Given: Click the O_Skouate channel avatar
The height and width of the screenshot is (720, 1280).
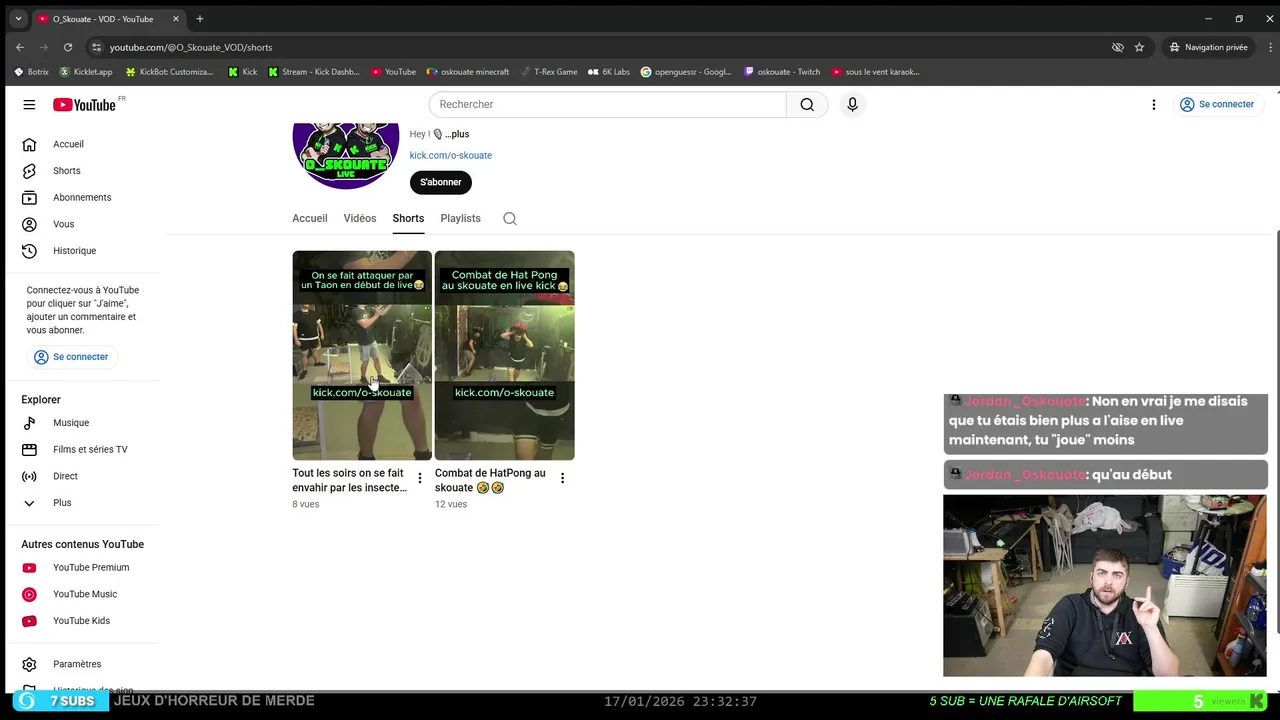Looking at the screenshot, I should (x=345, y=155).
